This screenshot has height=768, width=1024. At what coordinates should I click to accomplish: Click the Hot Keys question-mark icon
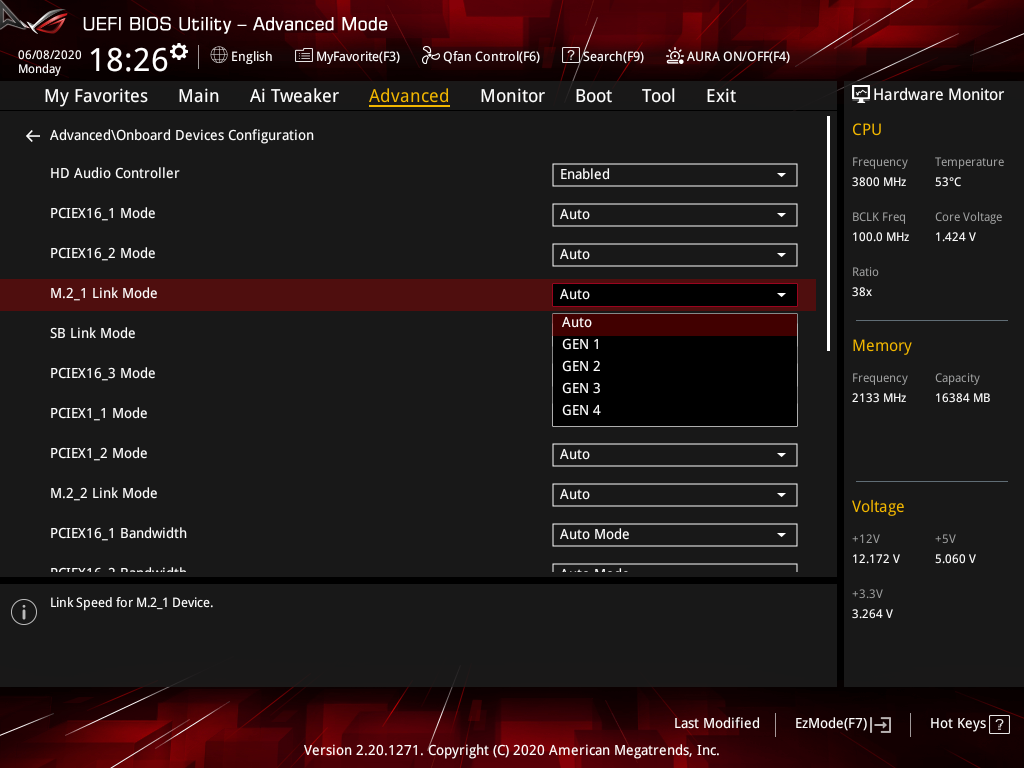pyautogui.click(x=999, y=724)
